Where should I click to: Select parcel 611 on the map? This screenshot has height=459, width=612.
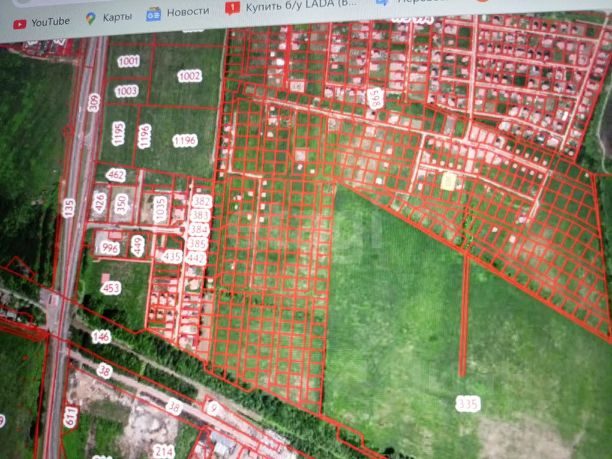71,417
